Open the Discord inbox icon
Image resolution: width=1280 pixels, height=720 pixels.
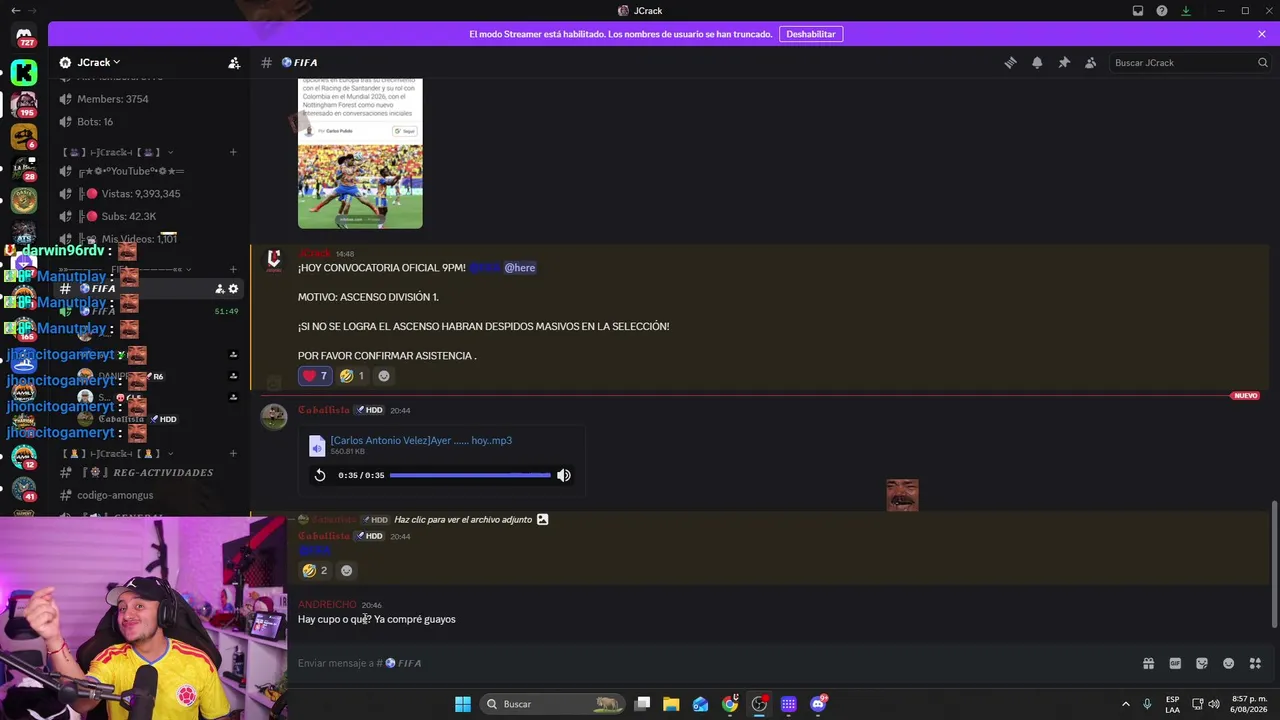pyautogui.click(x=1138, y=11)
